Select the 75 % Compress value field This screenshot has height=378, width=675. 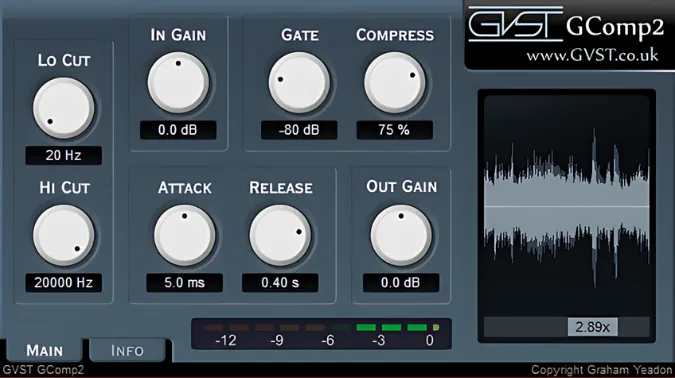pyautogui.click(x=395, y=130)
